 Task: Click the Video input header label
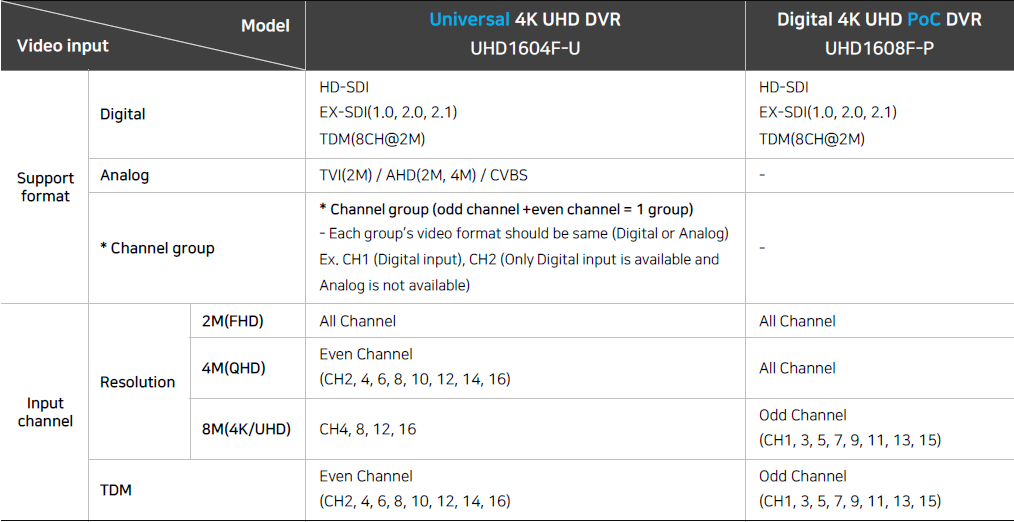click(x=63, y=46)
